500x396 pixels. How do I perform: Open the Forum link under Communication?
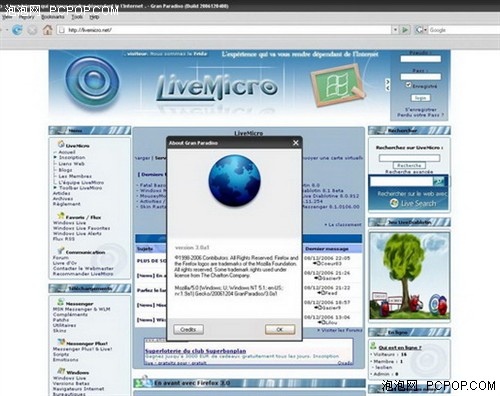tap(61, 258)
